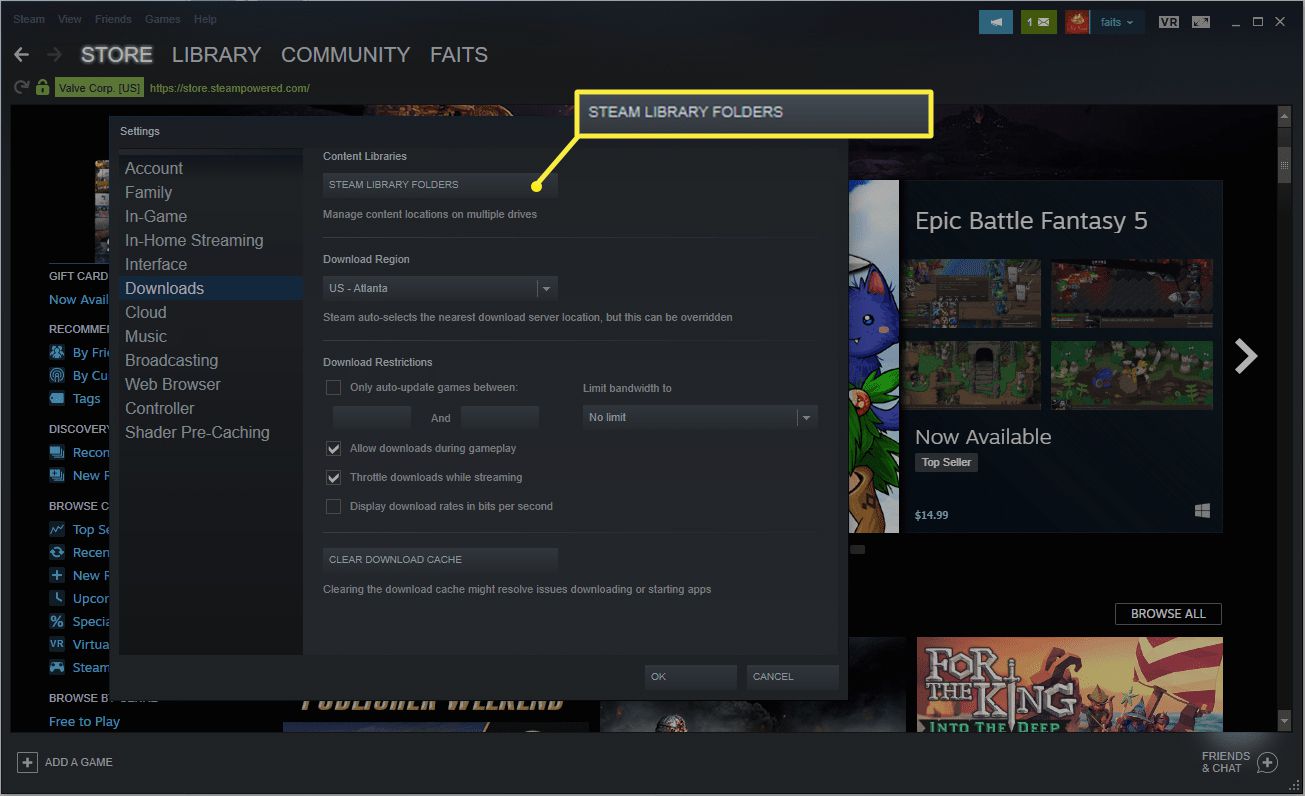Image resolution: width=1305 pixels, height=796 pixels.
Task: Open the View menu
Action: tap(70, 19)
